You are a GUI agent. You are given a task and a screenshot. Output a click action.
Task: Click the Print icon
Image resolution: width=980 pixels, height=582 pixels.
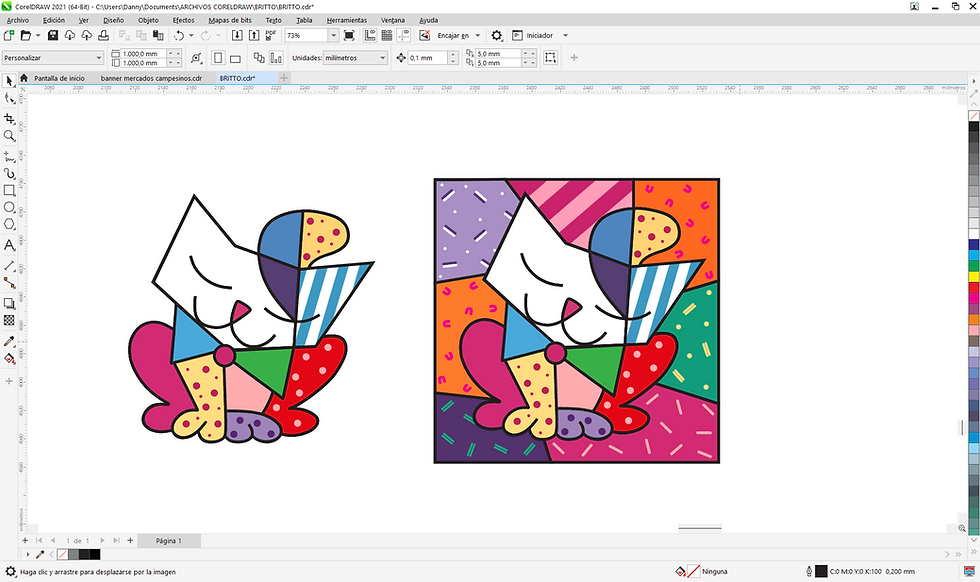coord(103,36)
